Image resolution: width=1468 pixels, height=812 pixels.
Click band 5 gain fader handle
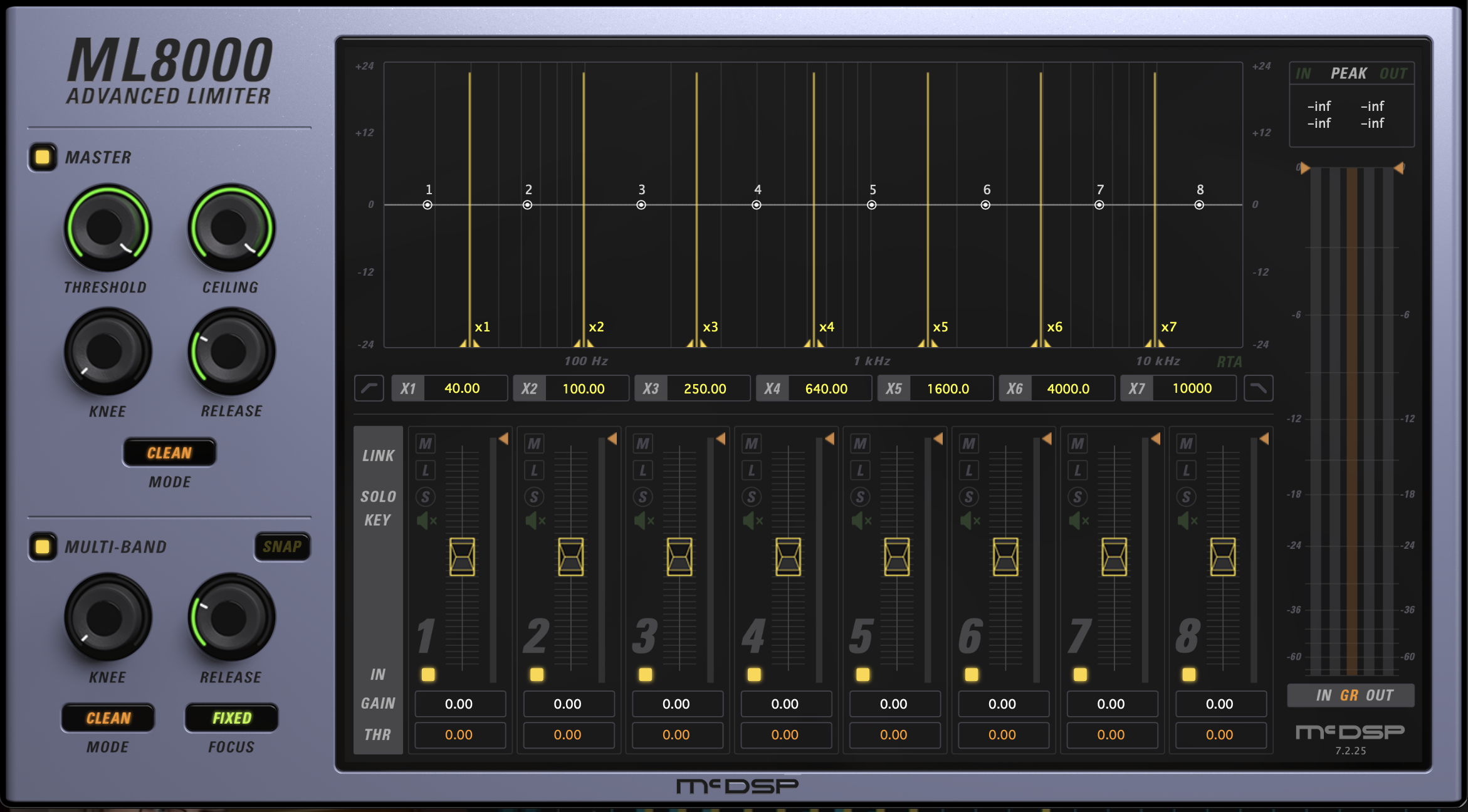tap(897, 556)
